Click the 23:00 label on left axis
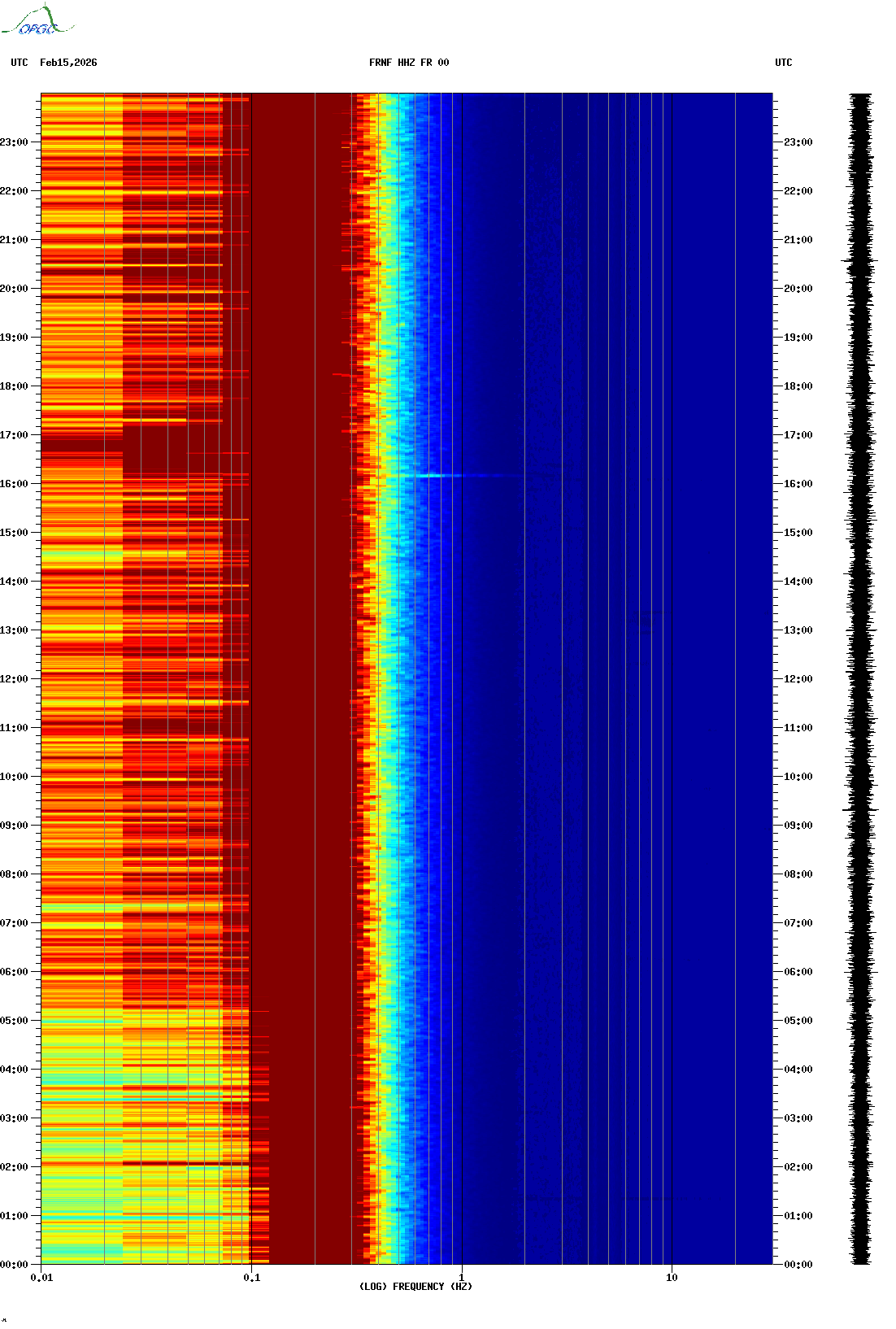896x1329 pixels. pyautogui.click(x=14, y=142)
